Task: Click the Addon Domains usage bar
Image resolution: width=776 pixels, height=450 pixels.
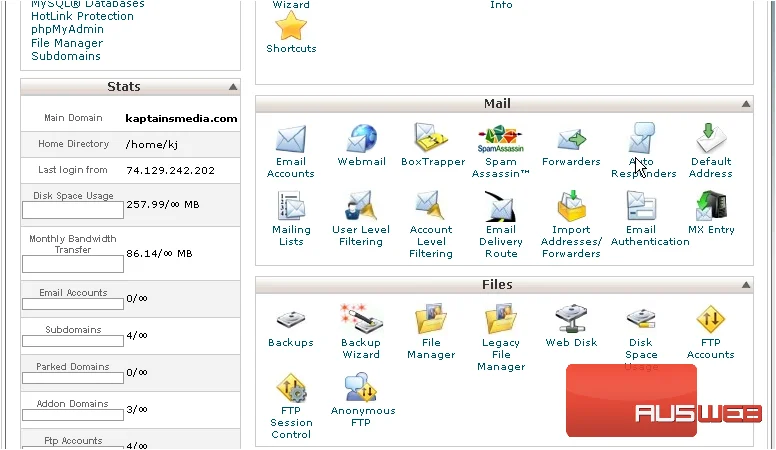Action: [x=73, y=415]
